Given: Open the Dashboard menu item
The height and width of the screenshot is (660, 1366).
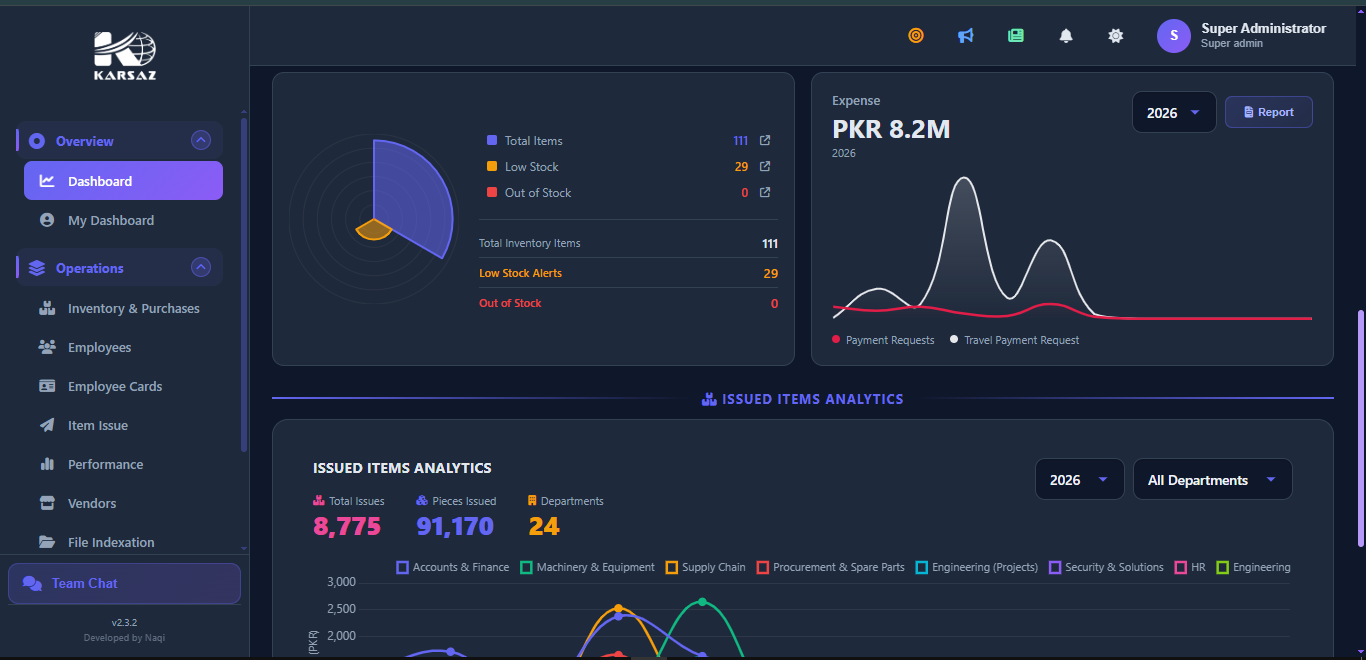Looking at the screenshot, I should [x=123, y=181].
